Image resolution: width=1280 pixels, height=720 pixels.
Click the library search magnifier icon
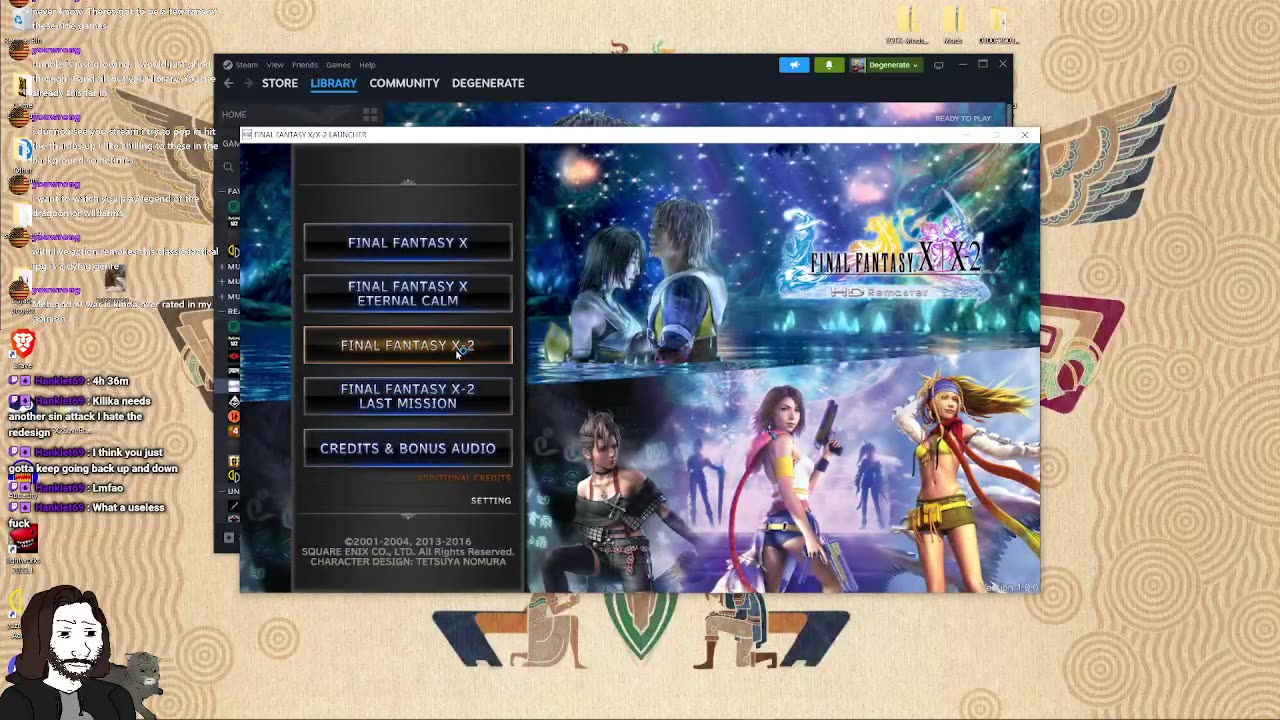tap(229, 167)
